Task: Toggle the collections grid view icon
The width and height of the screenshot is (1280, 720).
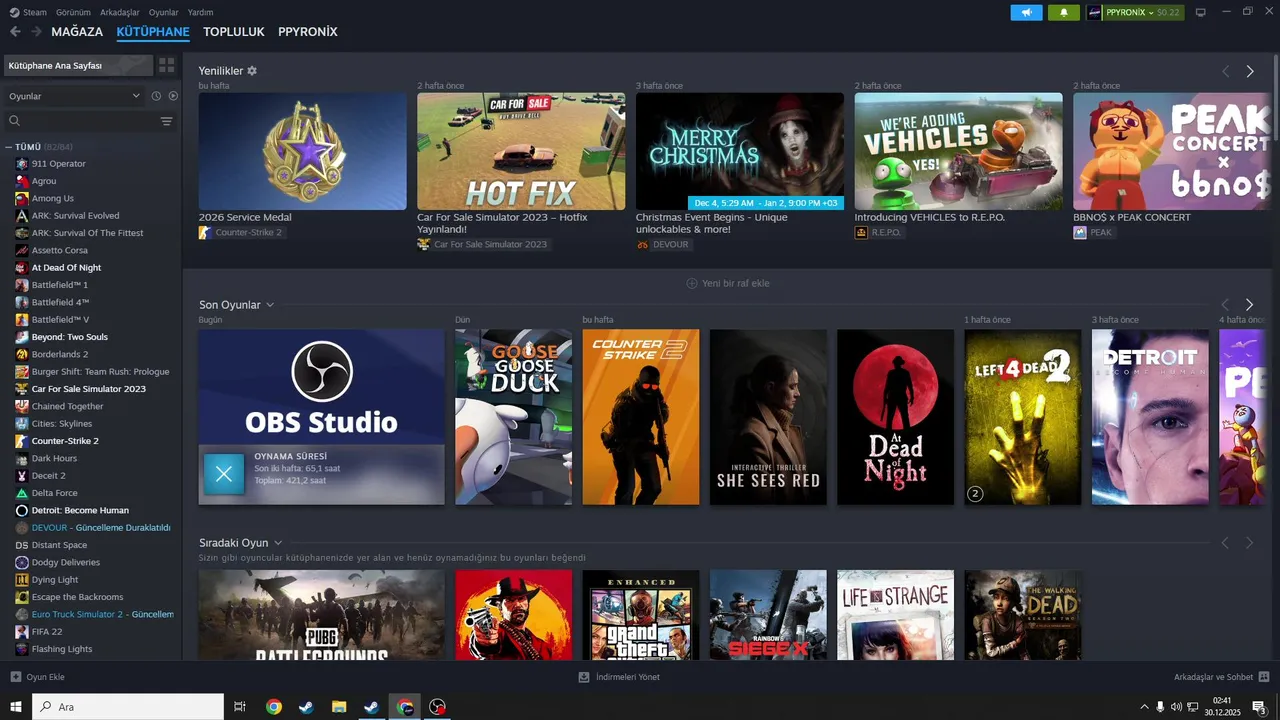Action: (x=166, y=65)
